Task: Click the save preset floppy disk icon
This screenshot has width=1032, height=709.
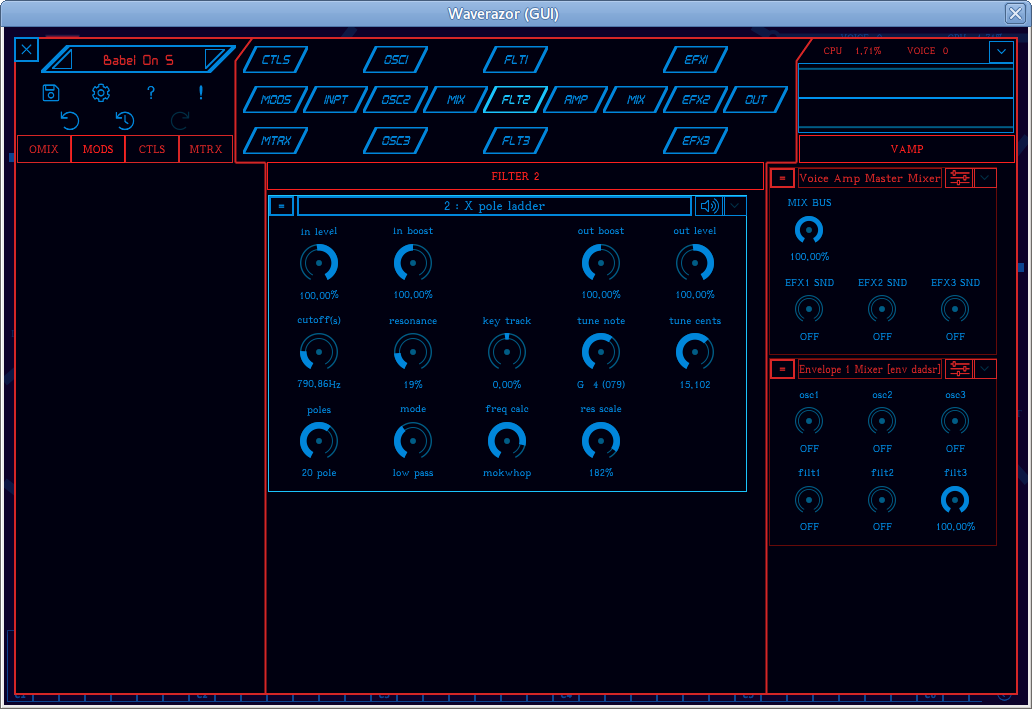Action: pyautogui.click(x=51, y=93)
